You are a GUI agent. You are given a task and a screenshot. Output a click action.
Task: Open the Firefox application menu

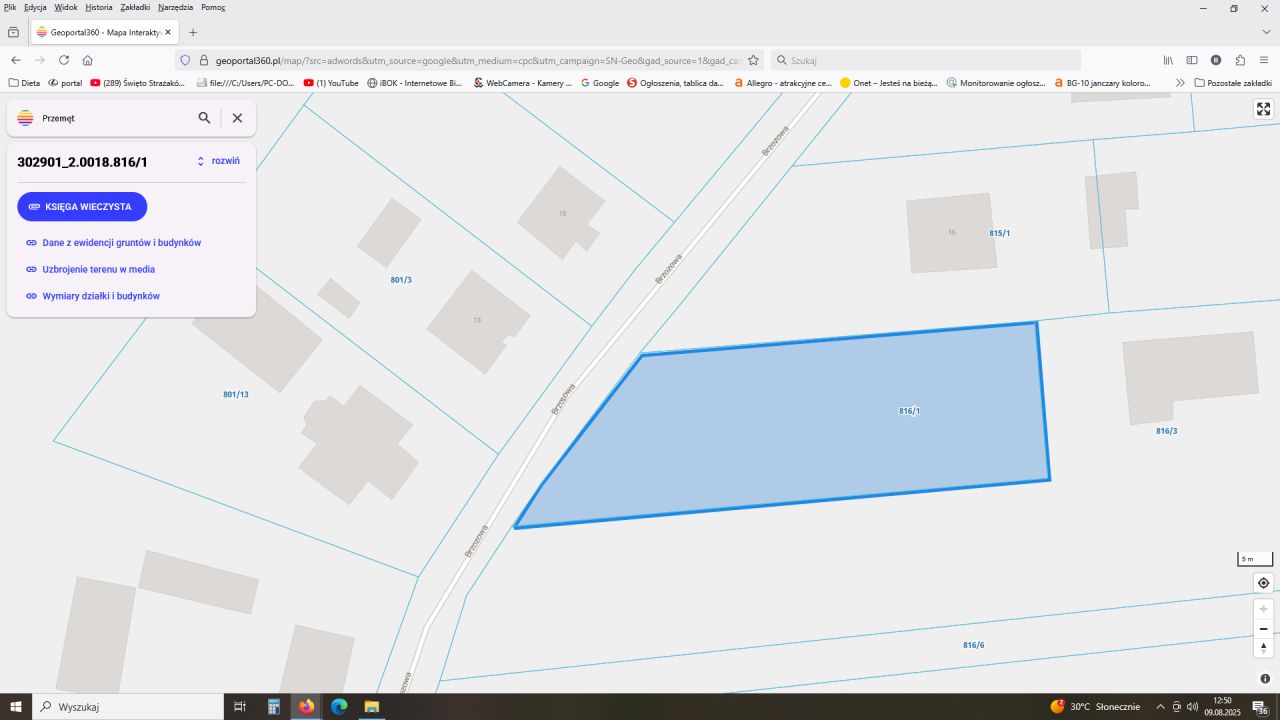(1264, 60)
